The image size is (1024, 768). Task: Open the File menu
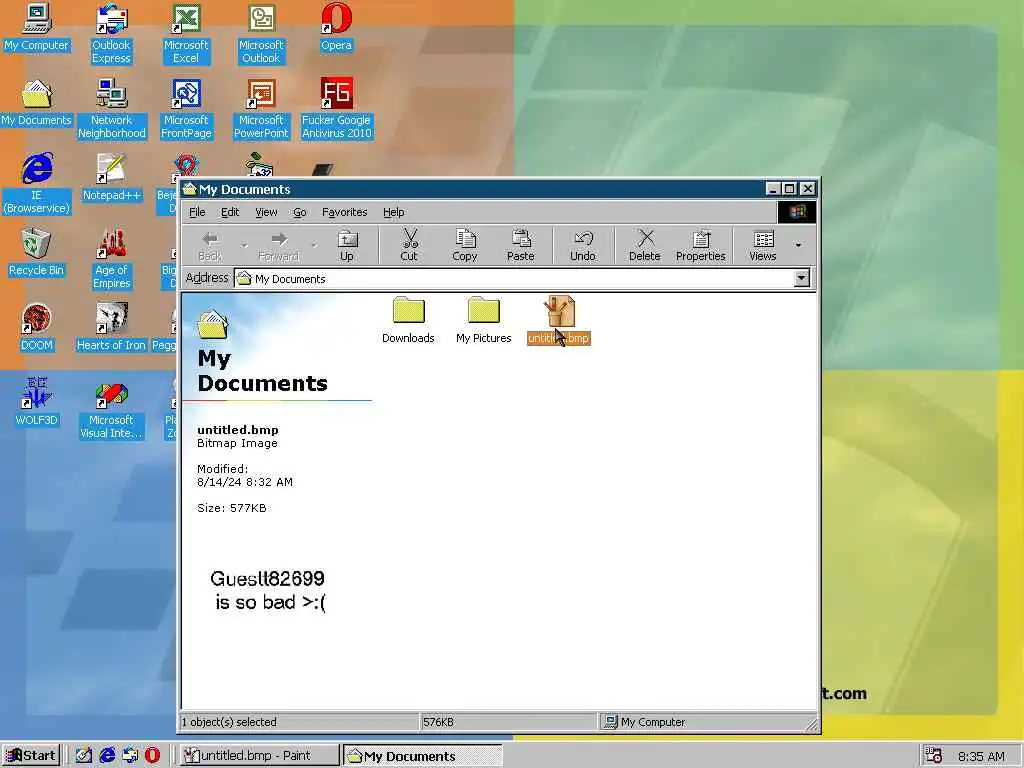[x=197, y=212]
